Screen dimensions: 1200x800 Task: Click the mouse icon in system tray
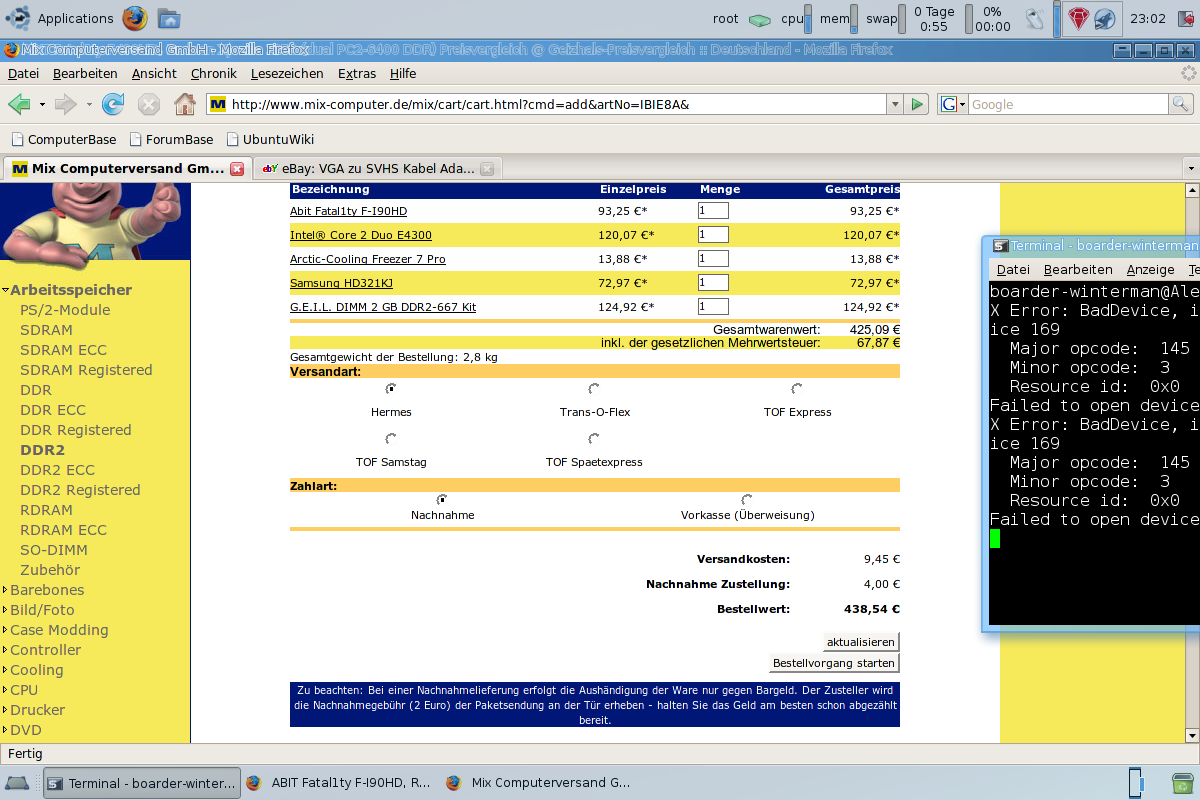coord(1036,18)
